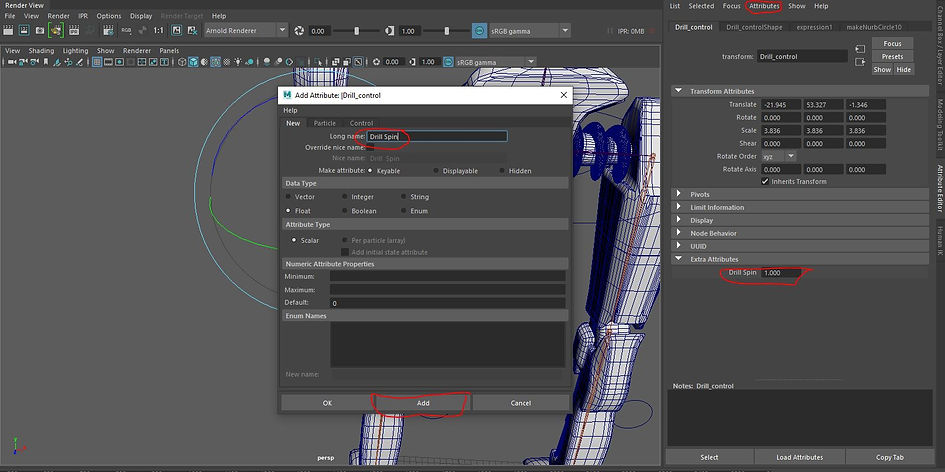The width and height of the screenshot is (945, 472).
Task: Click the redo previous render icon
Action: tap(8, 30)
